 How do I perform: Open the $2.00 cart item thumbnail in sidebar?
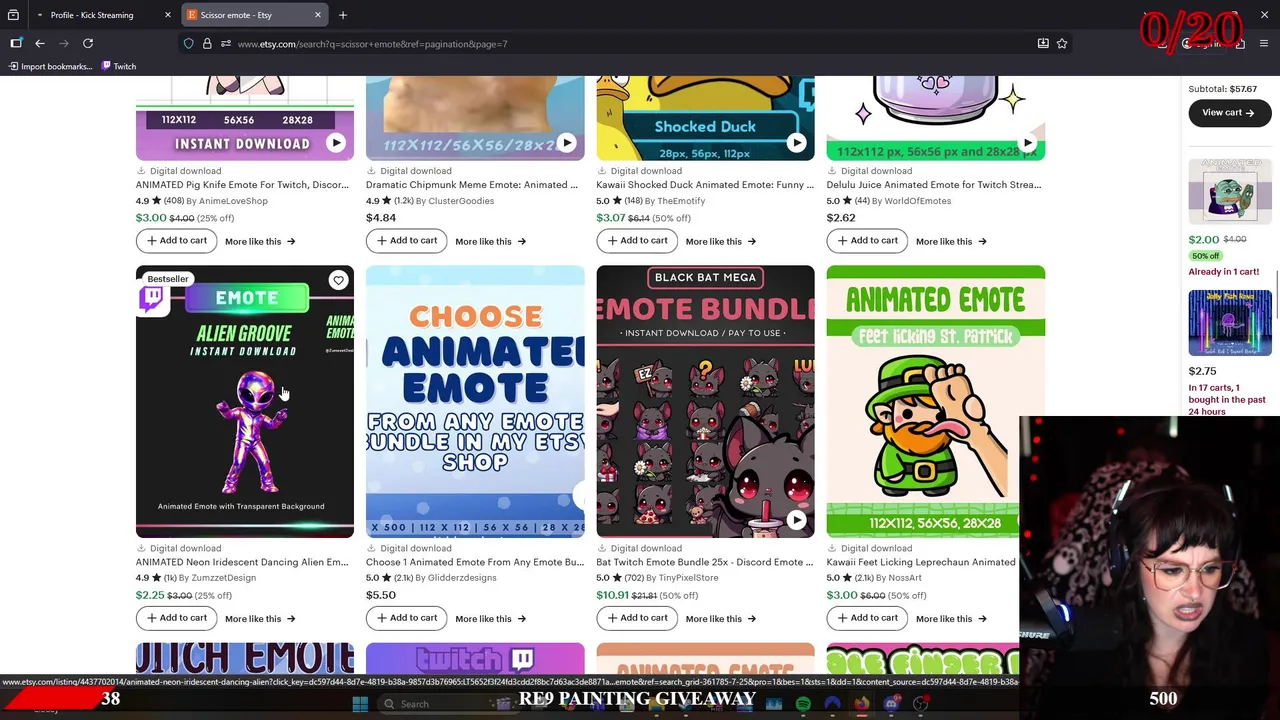pyautogui.click(x=1230, y=190)
